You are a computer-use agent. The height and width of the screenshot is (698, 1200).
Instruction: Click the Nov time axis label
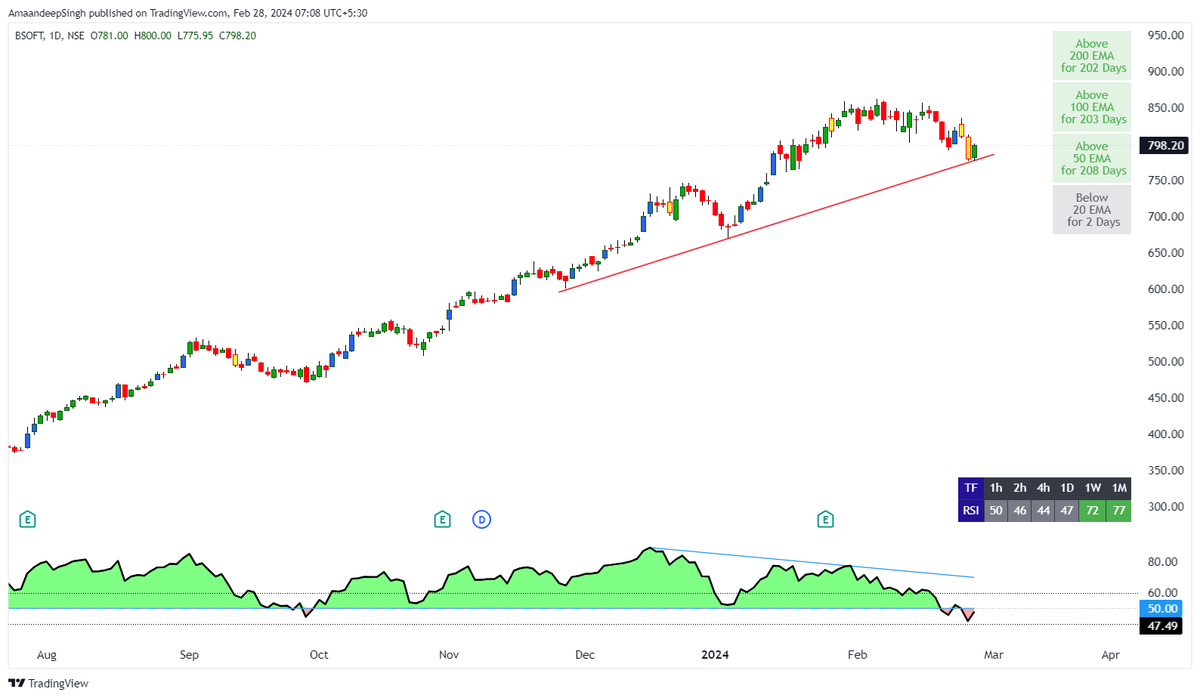tap(449, 655)
